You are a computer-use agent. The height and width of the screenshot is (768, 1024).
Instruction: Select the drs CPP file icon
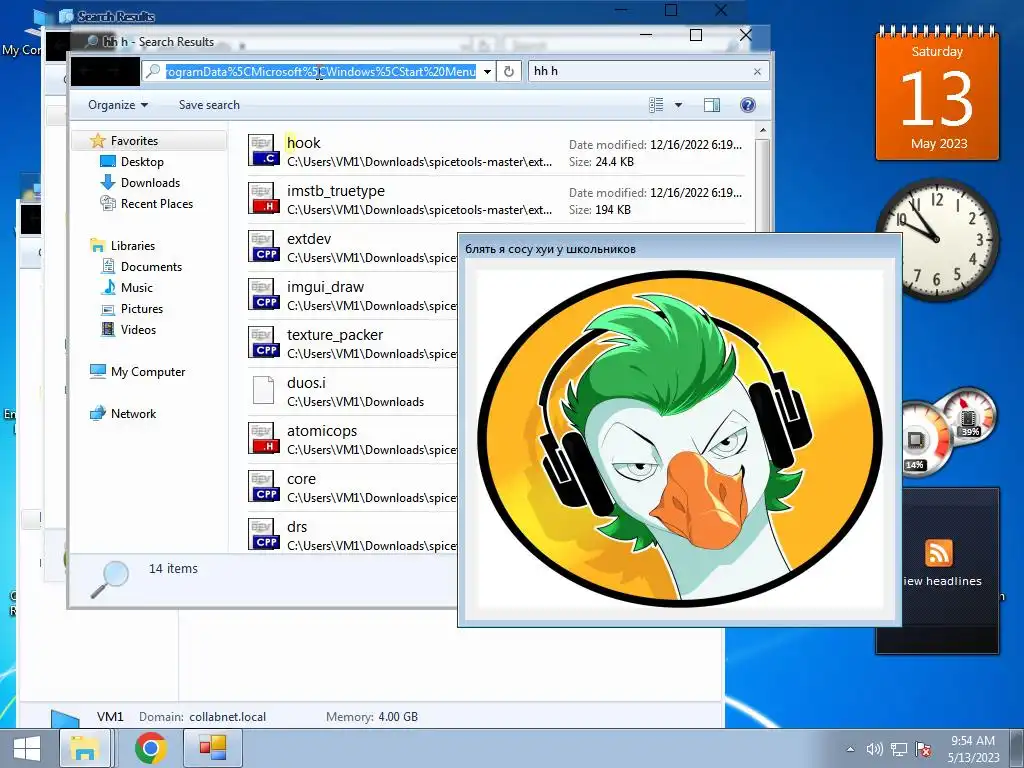pos(264,534)
